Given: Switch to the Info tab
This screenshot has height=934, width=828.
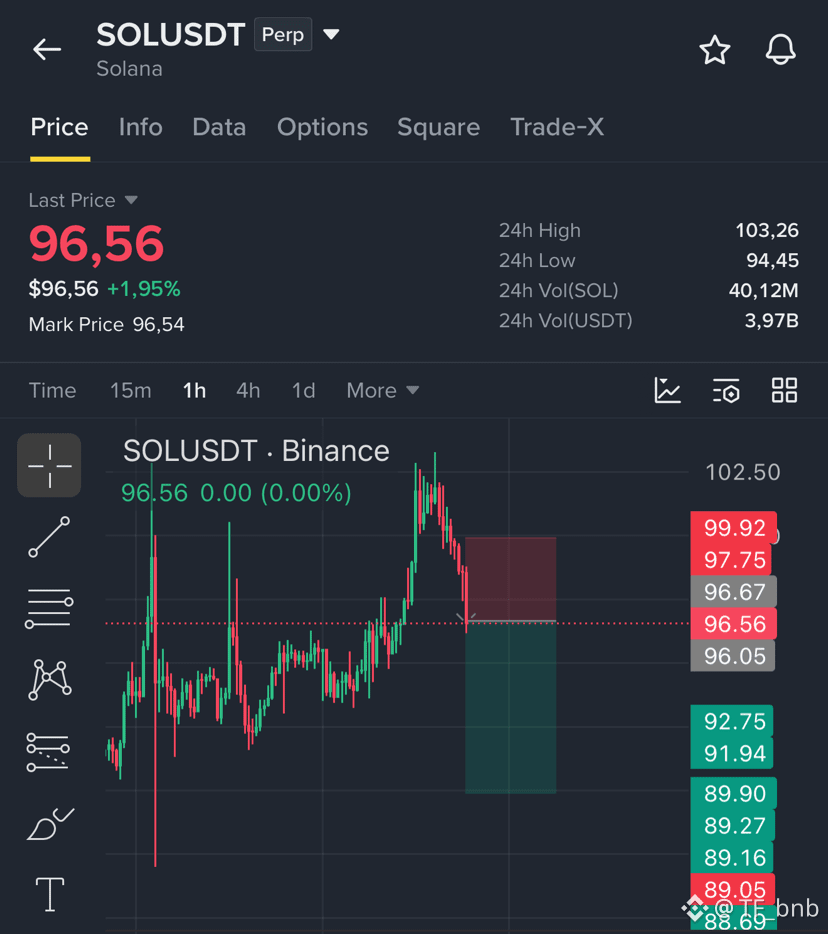Looking at the screenshot, I should [141, 127].
